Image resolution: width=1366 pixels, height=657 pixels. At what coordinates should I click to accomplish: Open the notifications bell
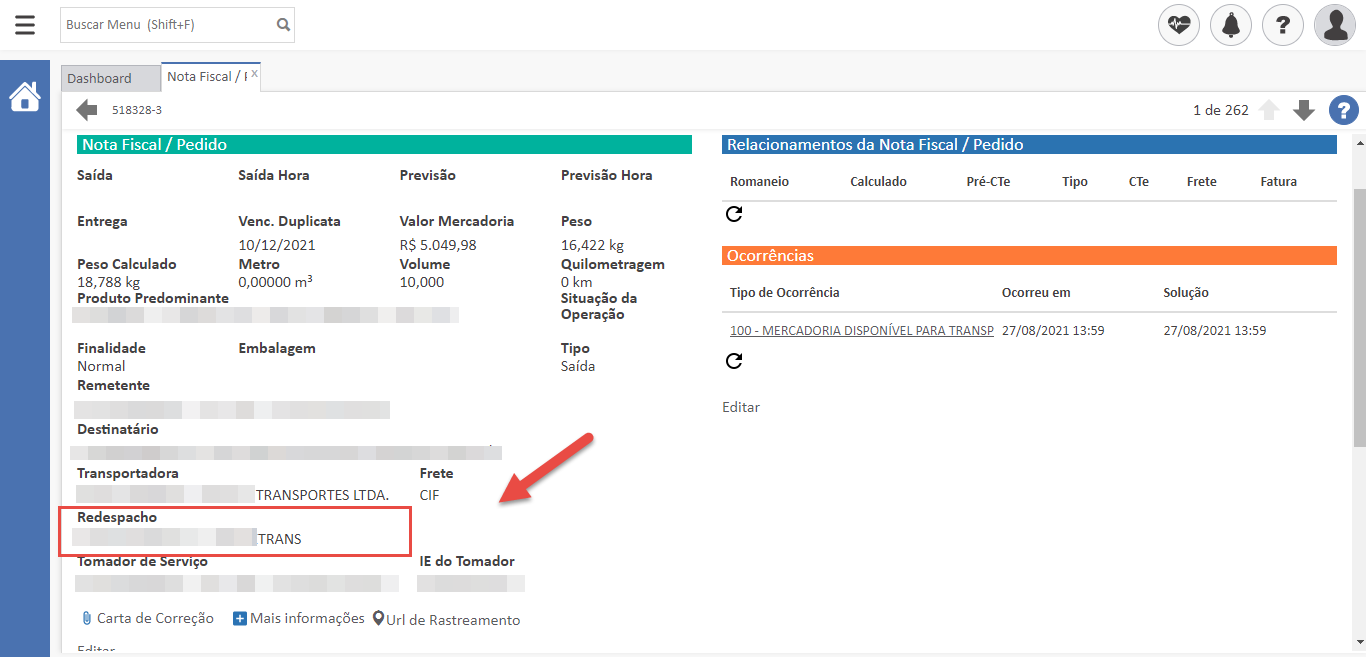click(1231, 25)
